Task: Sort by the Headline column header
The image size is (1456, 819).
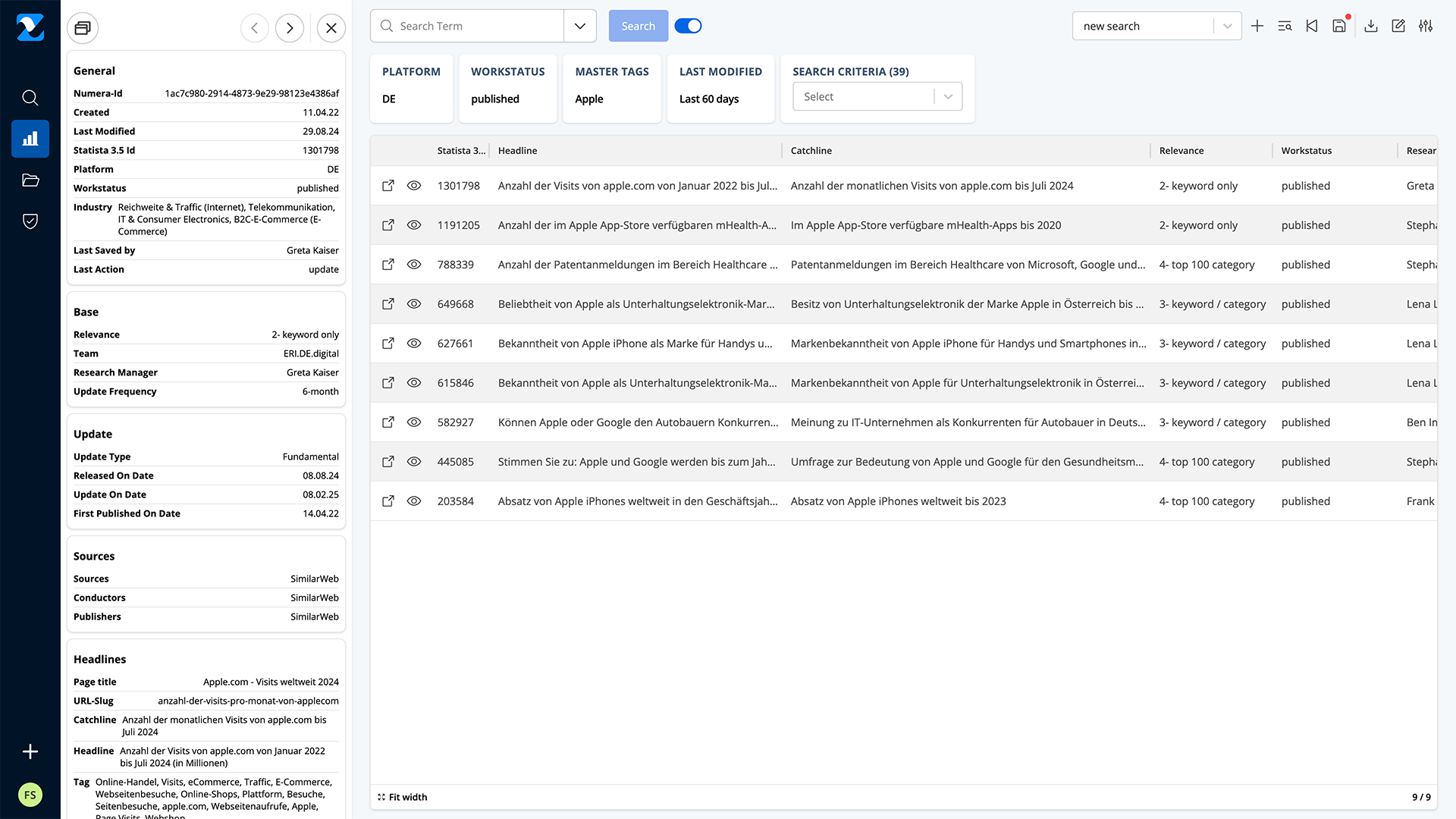Action: tap(517, 150)
